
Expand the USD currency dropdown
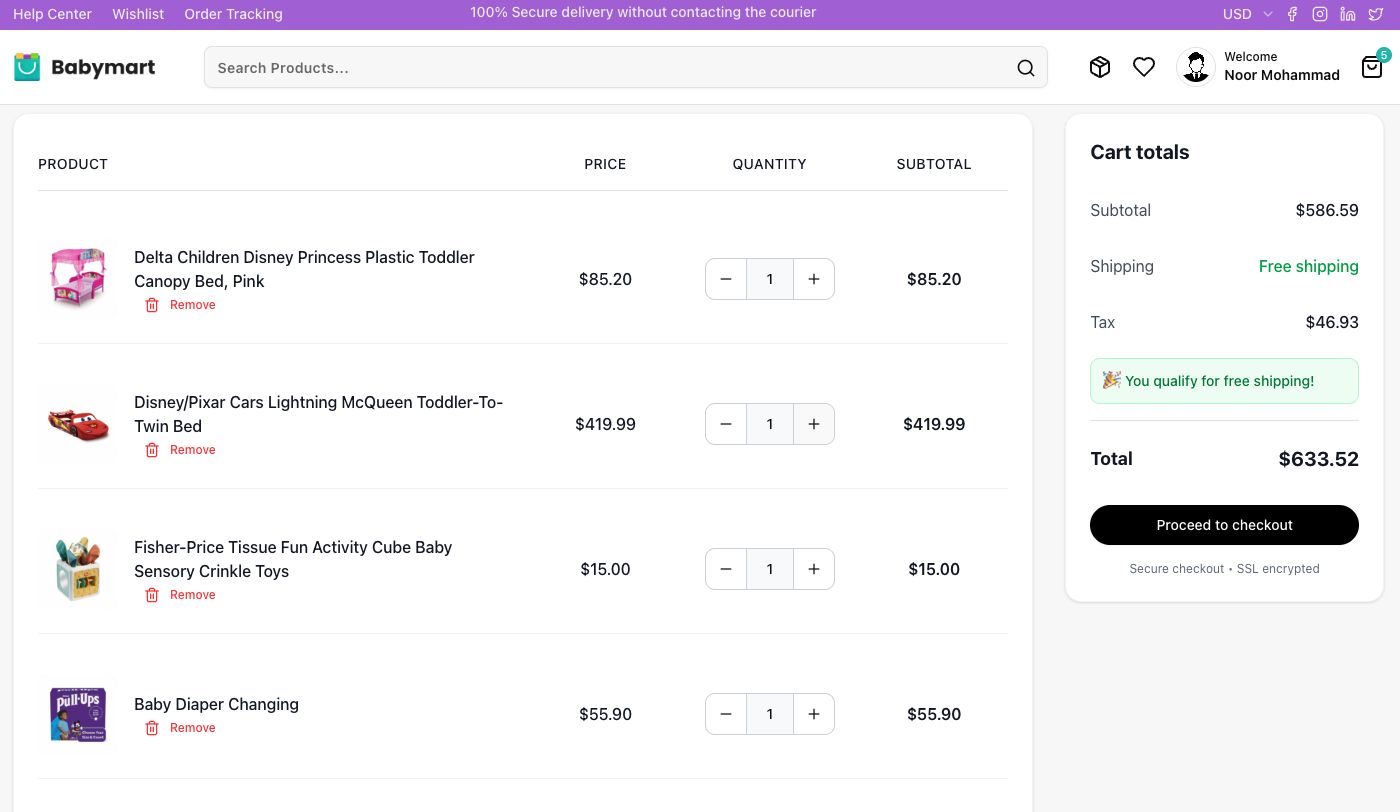pos(1247,14)
